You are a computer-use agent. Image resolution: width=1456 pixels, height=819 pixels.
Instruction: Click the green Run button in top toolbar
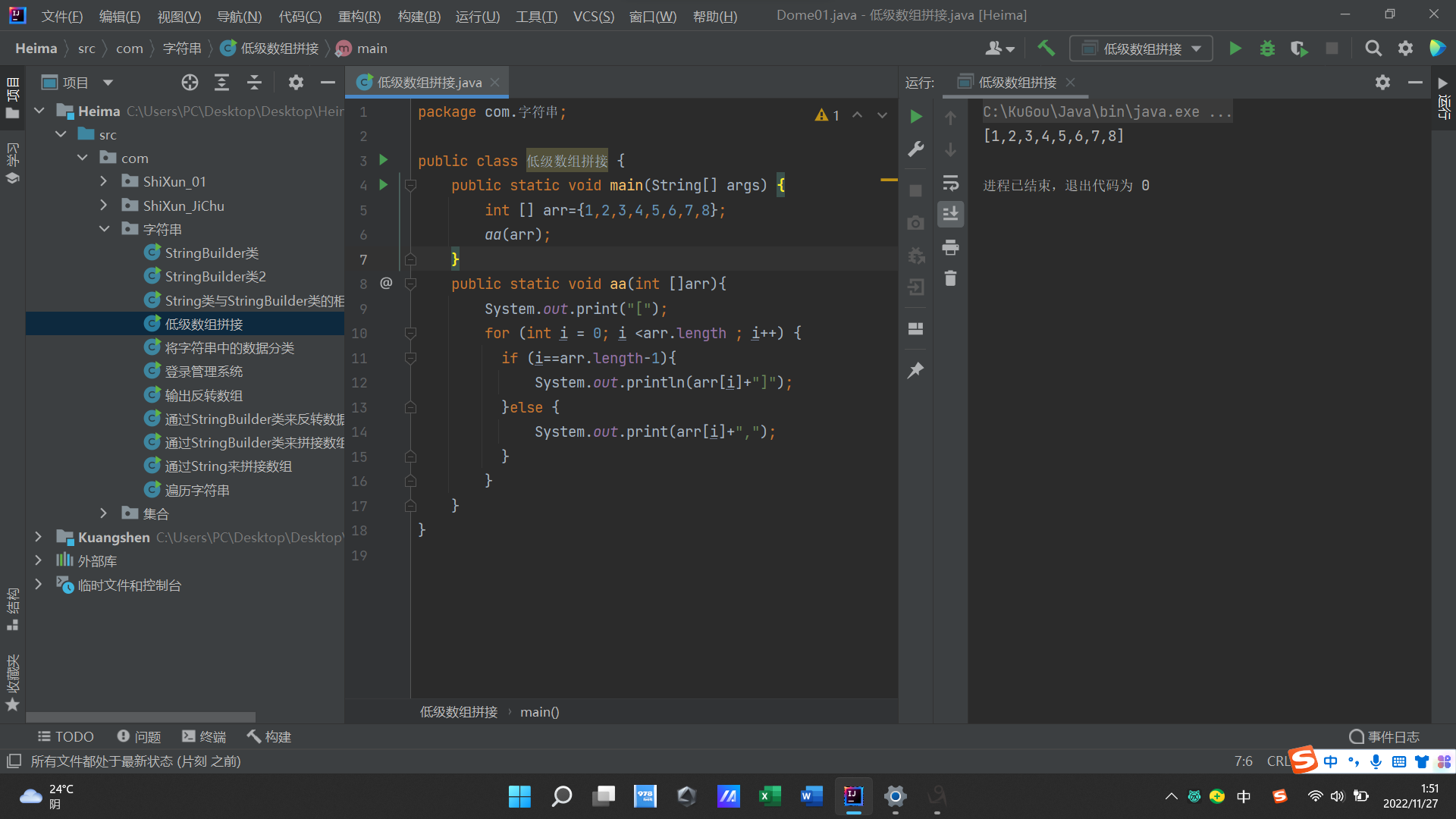(x=1235, y=49)
